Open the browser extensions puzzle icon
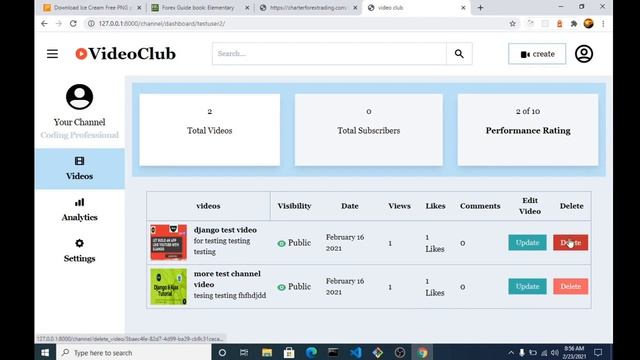This screenshot has width=640, height=360. [x=574, y=24]
